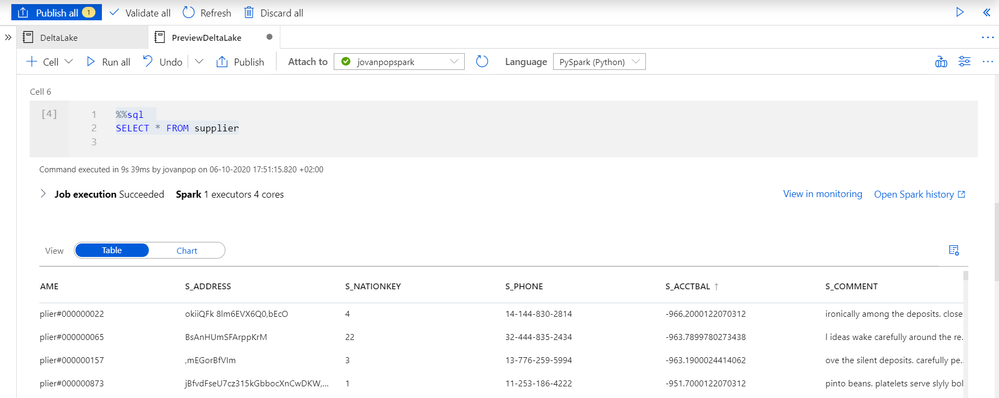Click the Validate all checkmark
Viewport: 999px width, 398px height.
(x=114, y=13)
